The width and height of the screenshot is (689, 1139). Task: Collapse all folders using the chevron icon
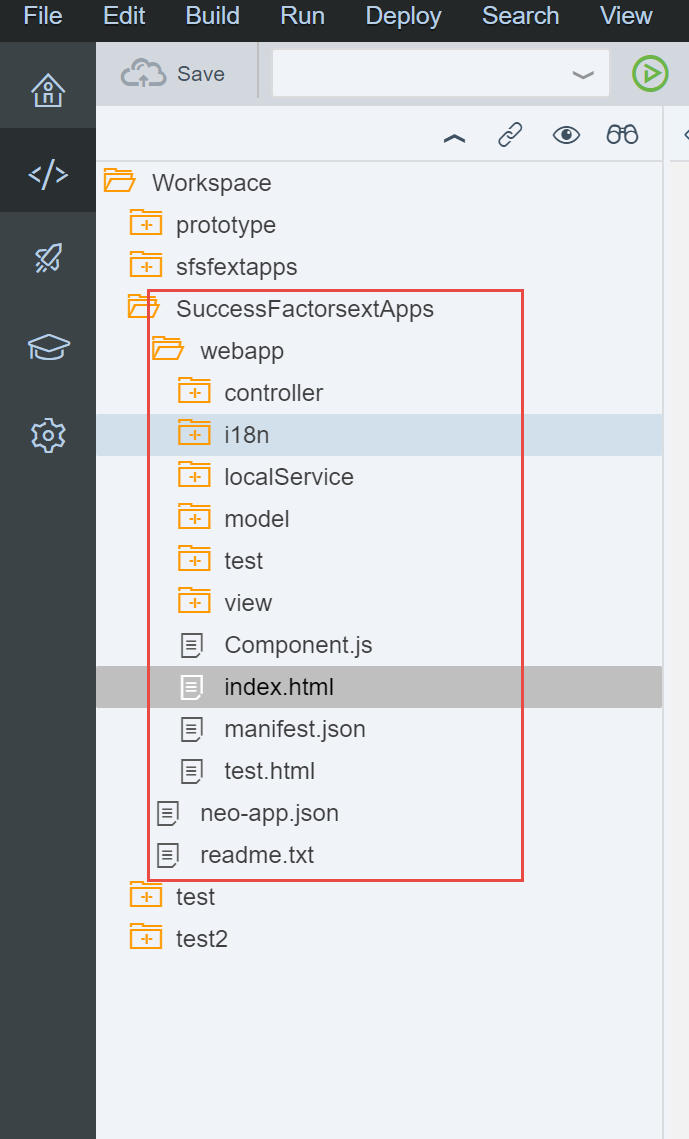pyautogui.click(x=454, y=136)
